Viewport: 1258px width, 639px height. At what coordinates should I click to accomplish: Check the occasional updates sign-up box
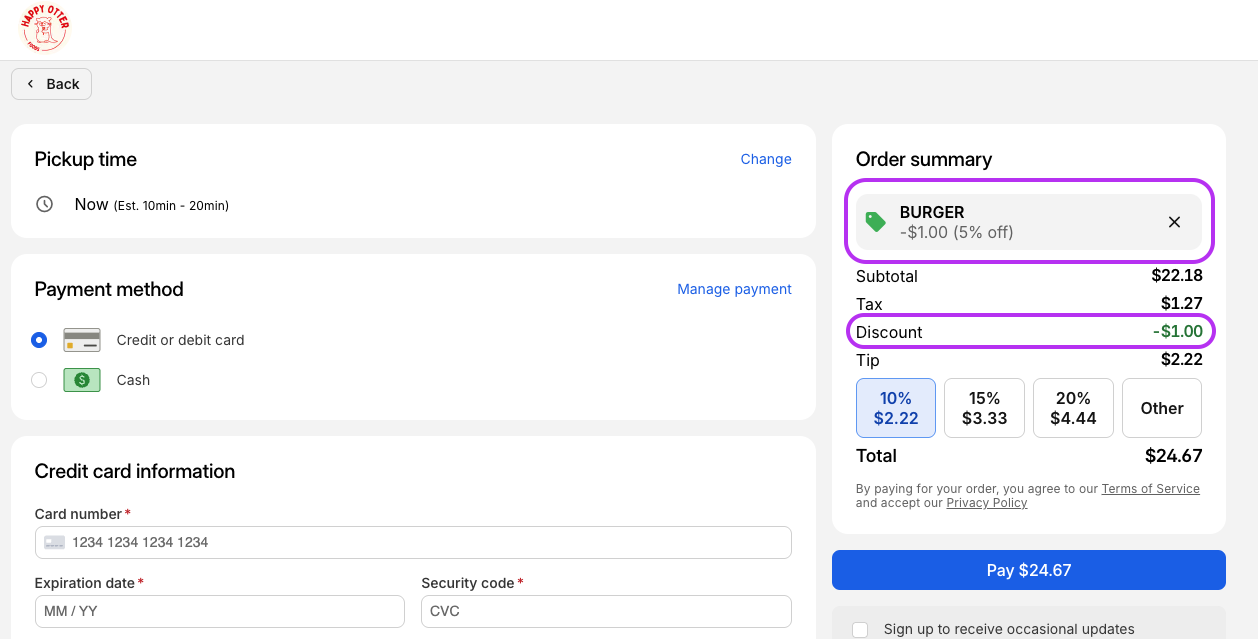pyautogui.click(x=860, y=629)
